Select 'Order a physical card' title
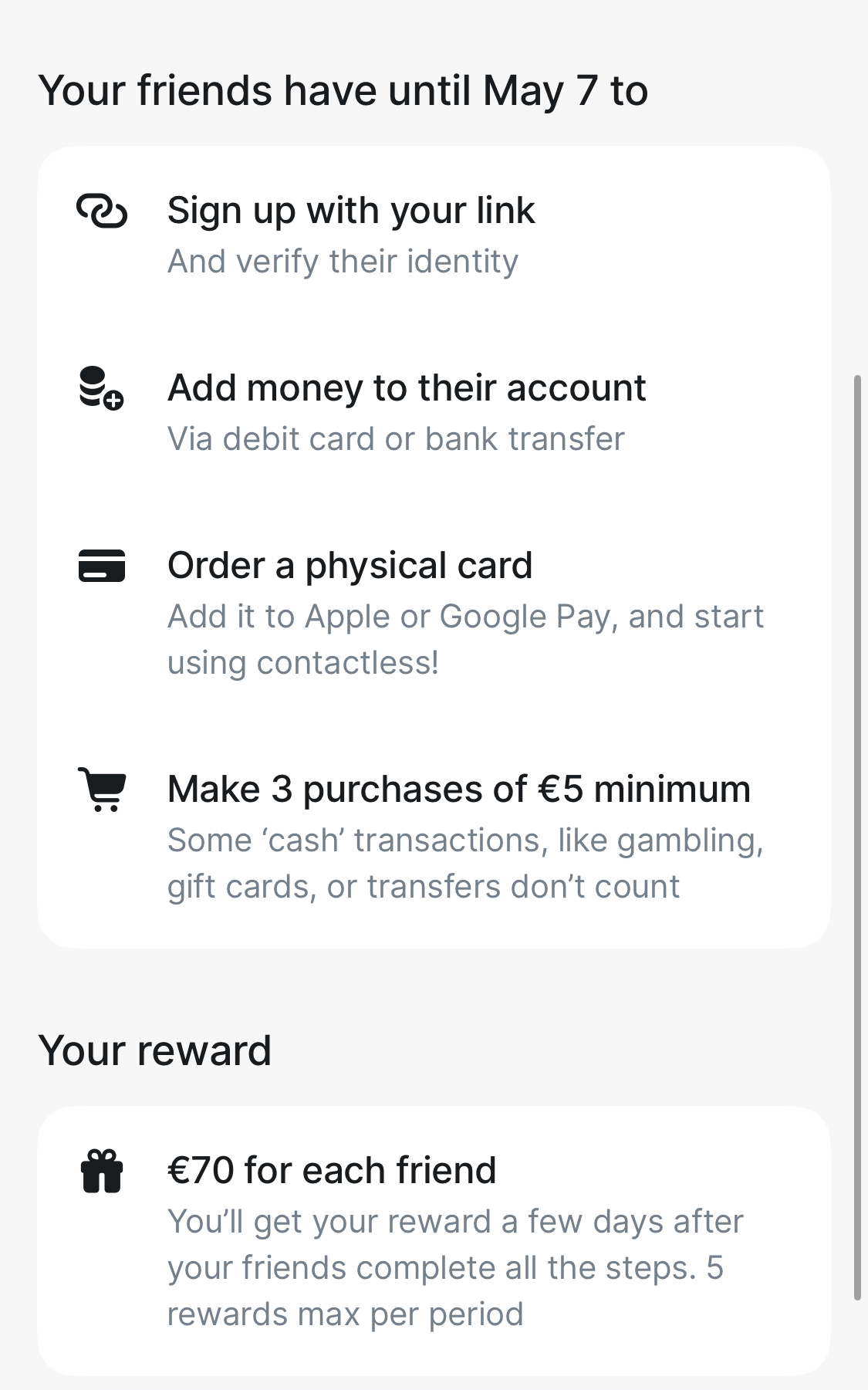Image resolution: width=868 pixels, height=1390 pixels. [350, 565]
